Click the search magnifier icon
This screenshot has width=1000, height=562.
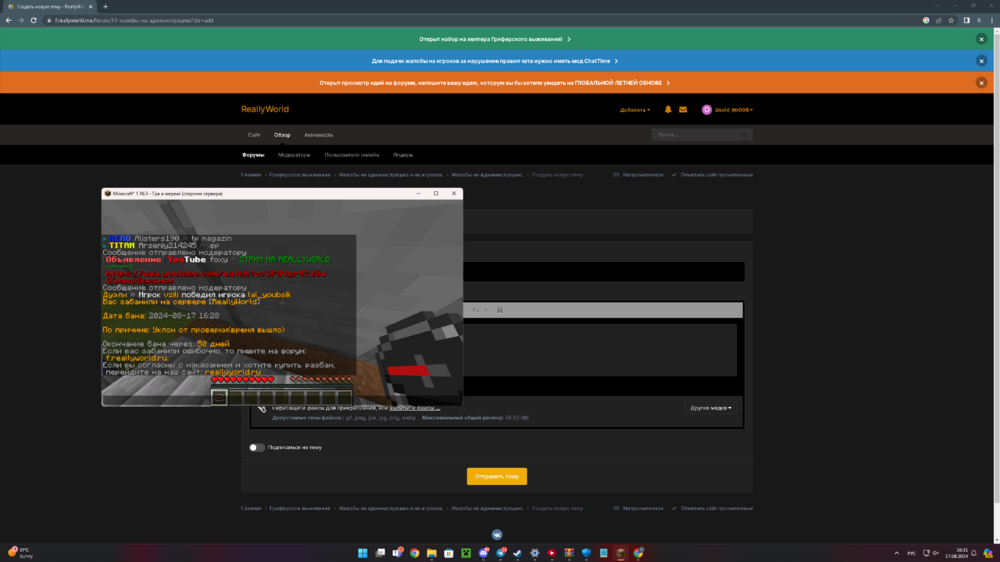[x=744, y=135]
